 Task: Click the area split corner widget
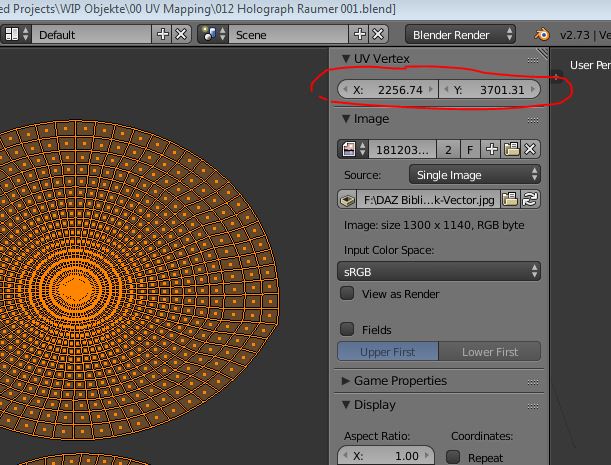point(542,54)
